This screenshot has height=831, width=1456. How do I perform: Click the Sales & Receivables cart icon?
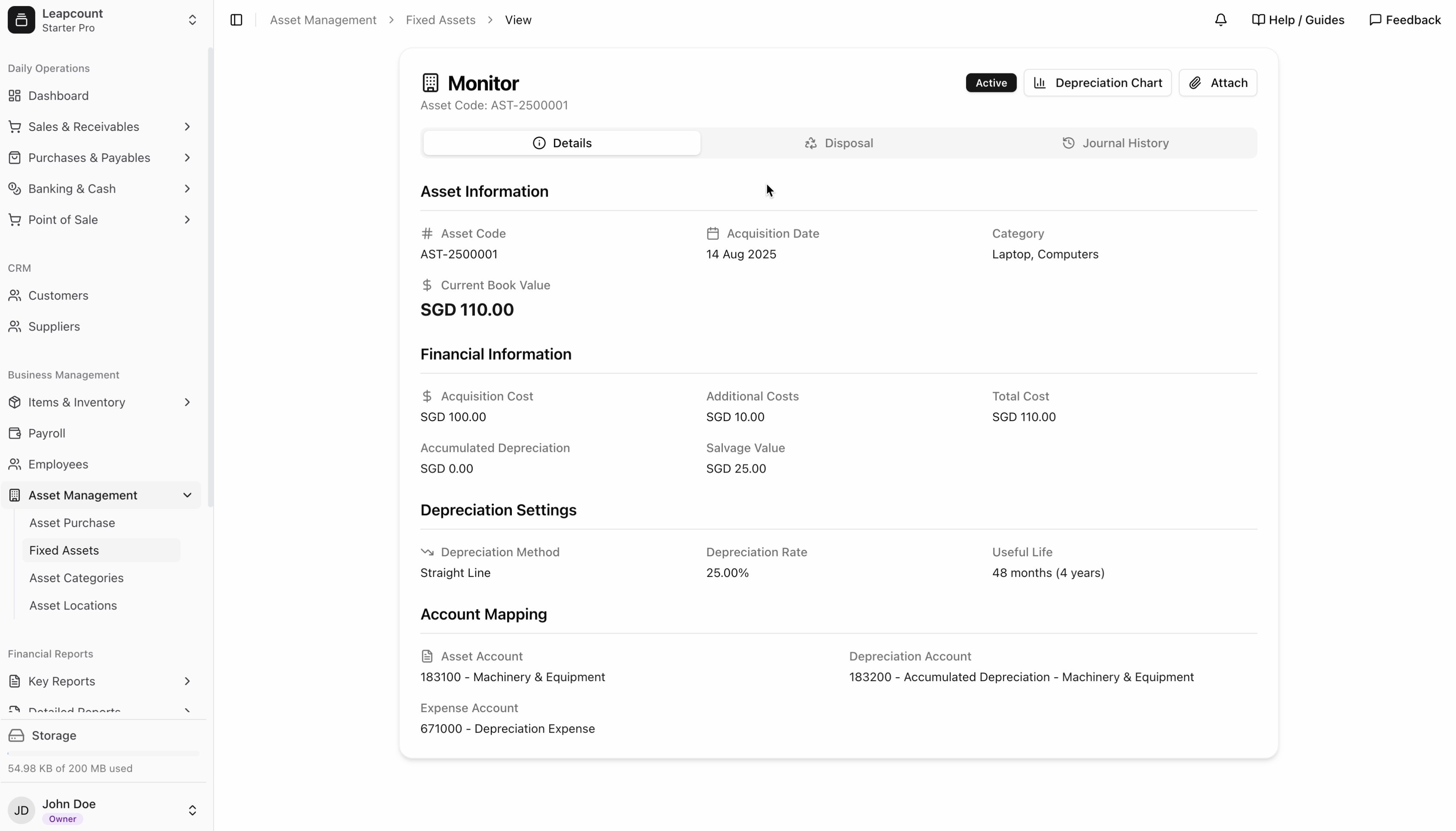click(15, 127)
